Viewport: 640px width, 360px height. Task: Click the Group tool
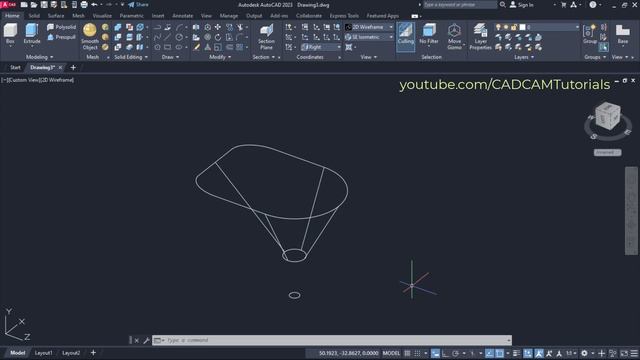tap(590, 34)
